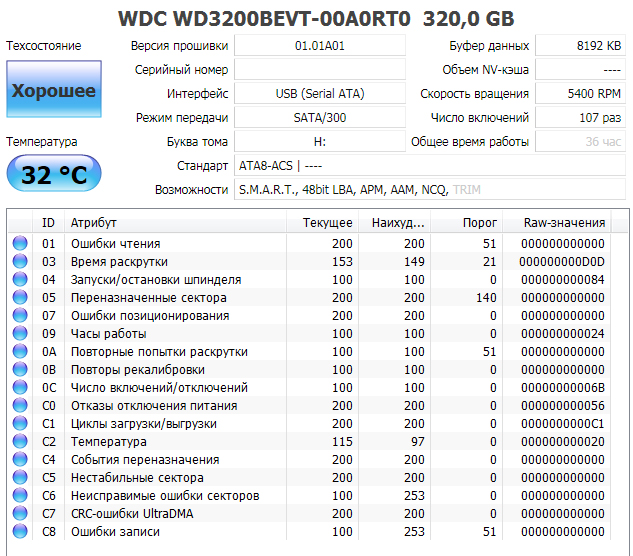This screenshot has height=556, width=633.
Task: Select the Циклы загрузки/выгрузки attribute name
Action: point(144,424)
